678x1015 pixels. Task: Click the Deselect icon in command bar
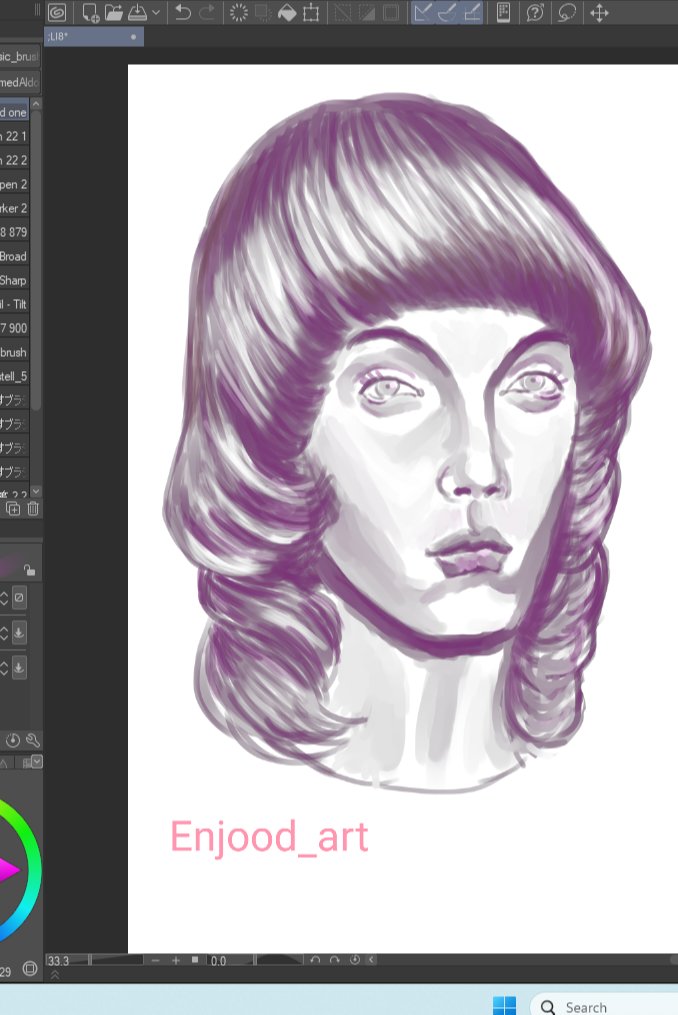pos(342,12)
